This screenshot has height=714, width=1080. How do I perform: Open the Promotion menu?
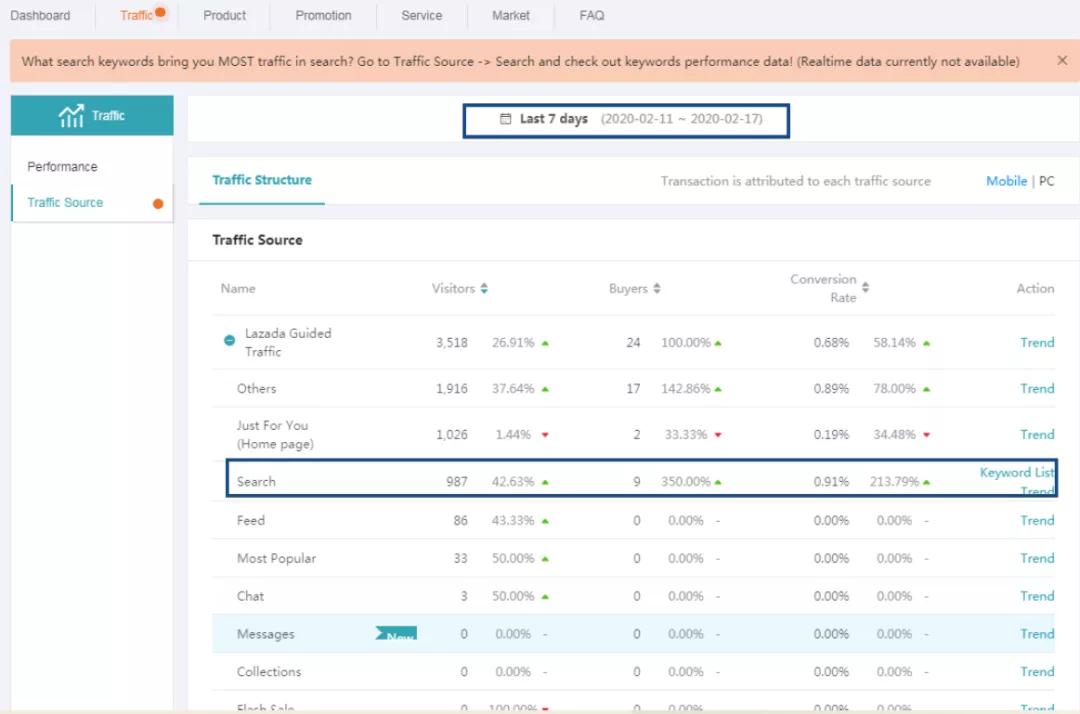click(x=323, y=16)
